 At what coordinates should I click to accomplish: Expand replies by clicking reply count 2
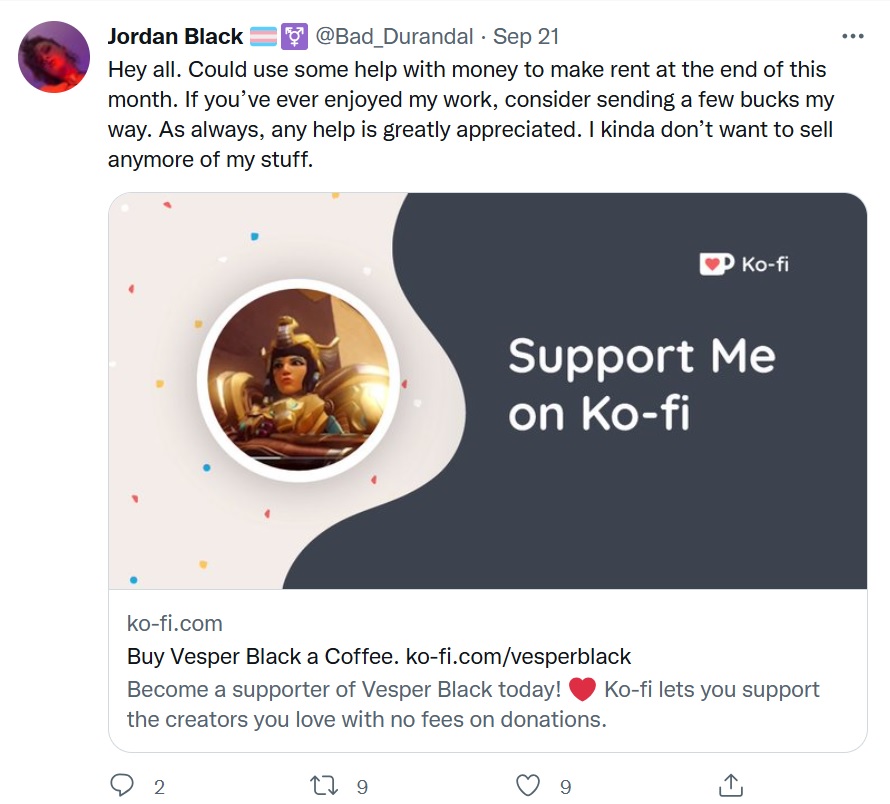[x=158, y=788]
